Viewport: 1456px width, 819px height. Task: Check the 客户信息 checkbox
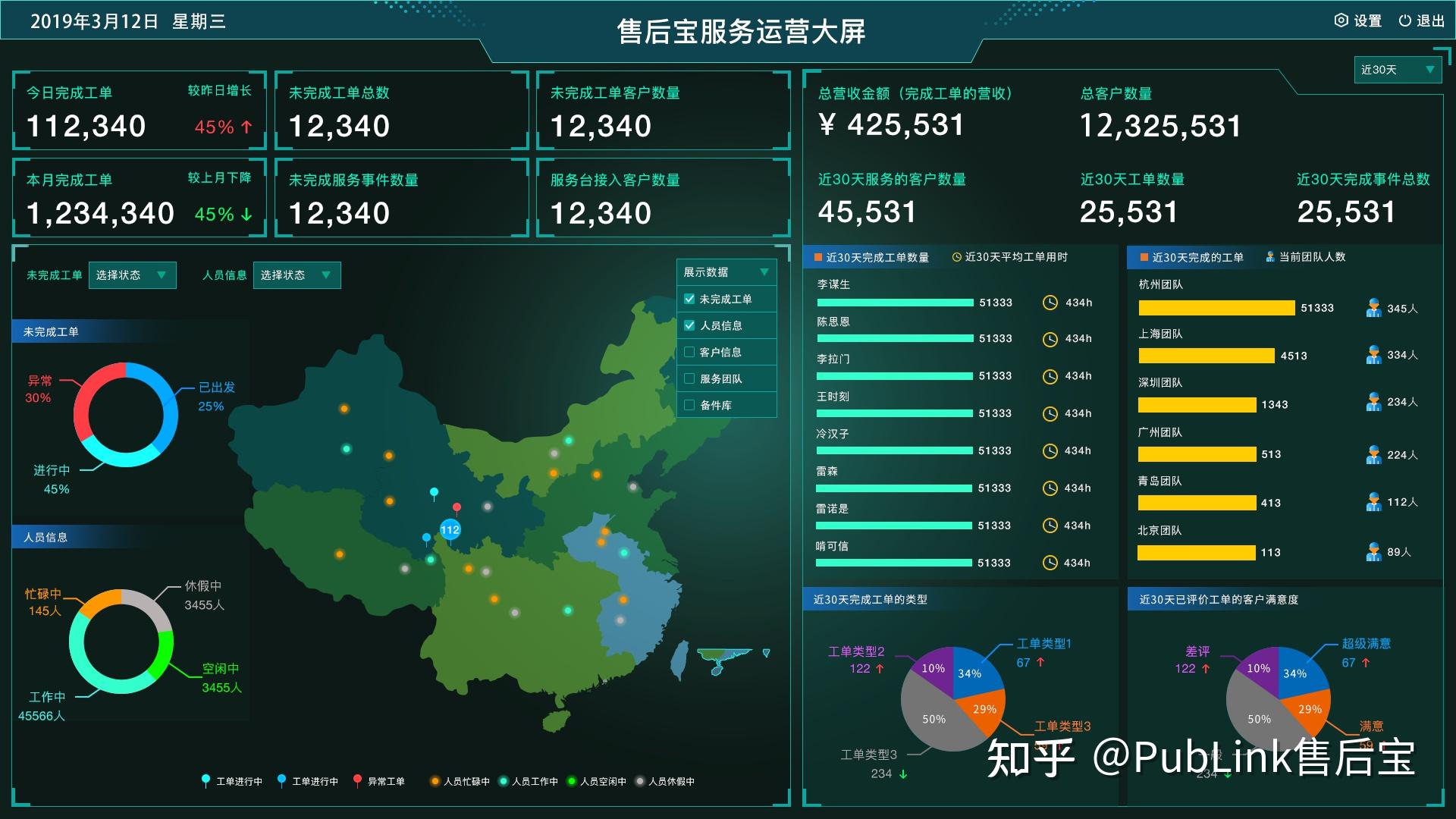tap(689, 352)
